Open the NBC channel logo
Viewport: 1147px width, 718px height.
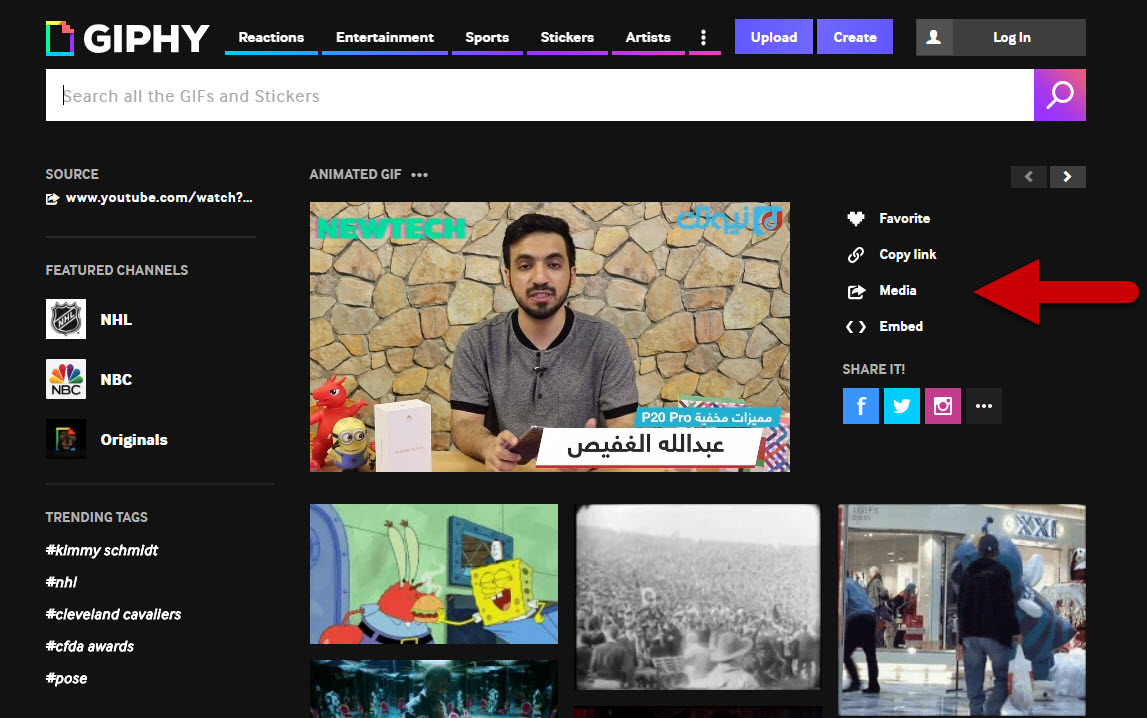(66, 379)
